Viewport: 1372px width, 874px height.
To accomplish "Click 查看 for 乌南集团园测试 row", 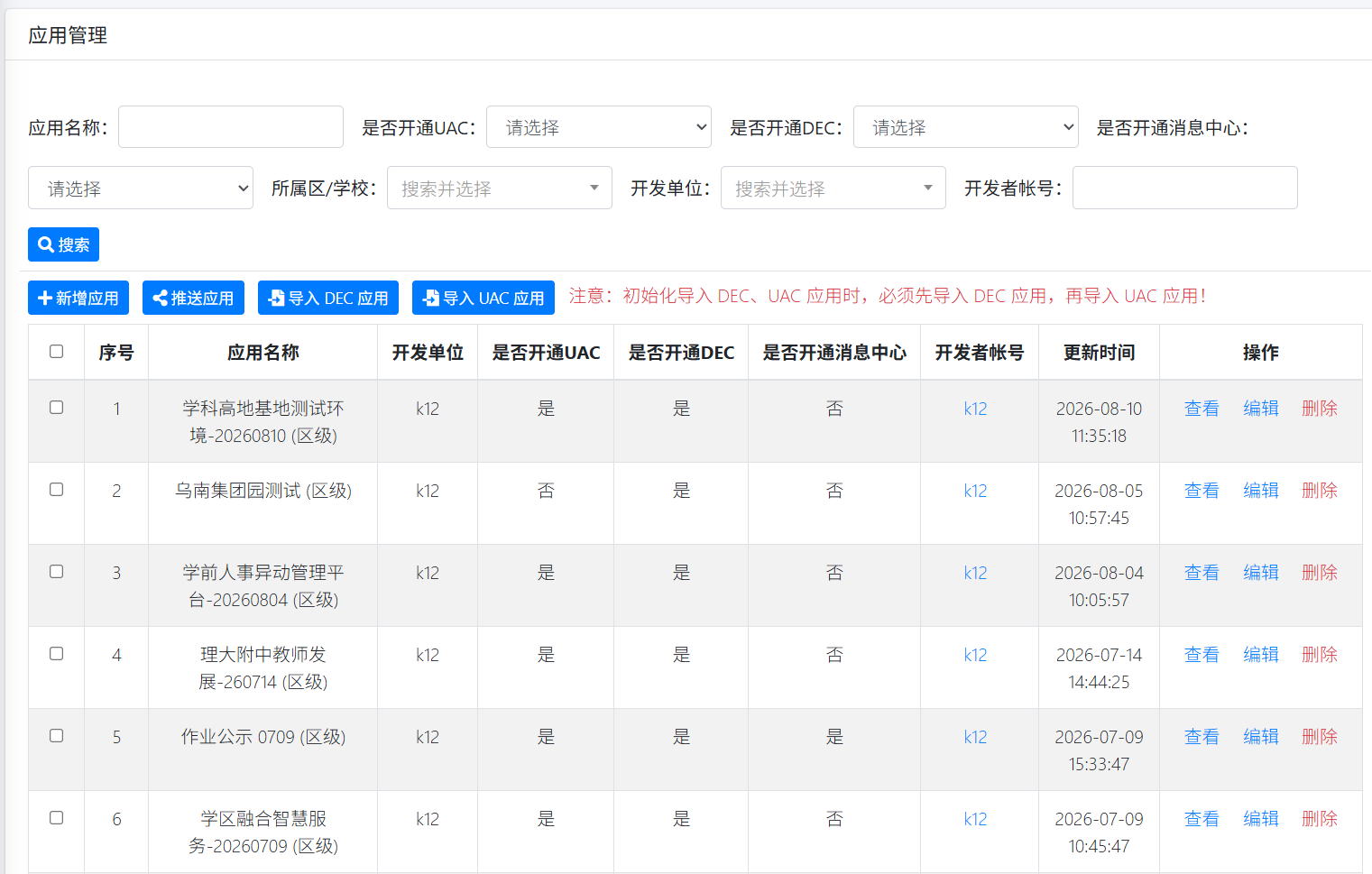I will pos(1202,491).
